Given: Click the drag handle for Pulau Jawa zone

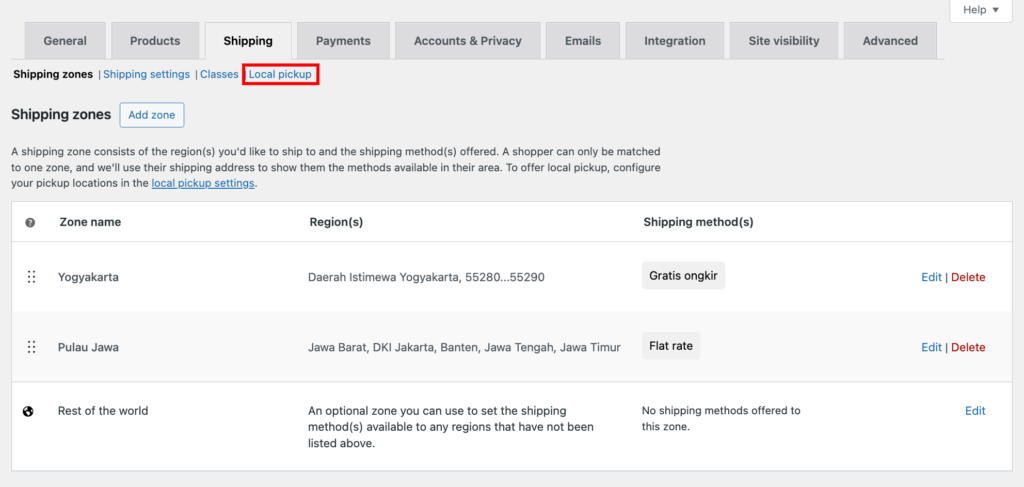Looking at the screenshot, I should [31, 347].
